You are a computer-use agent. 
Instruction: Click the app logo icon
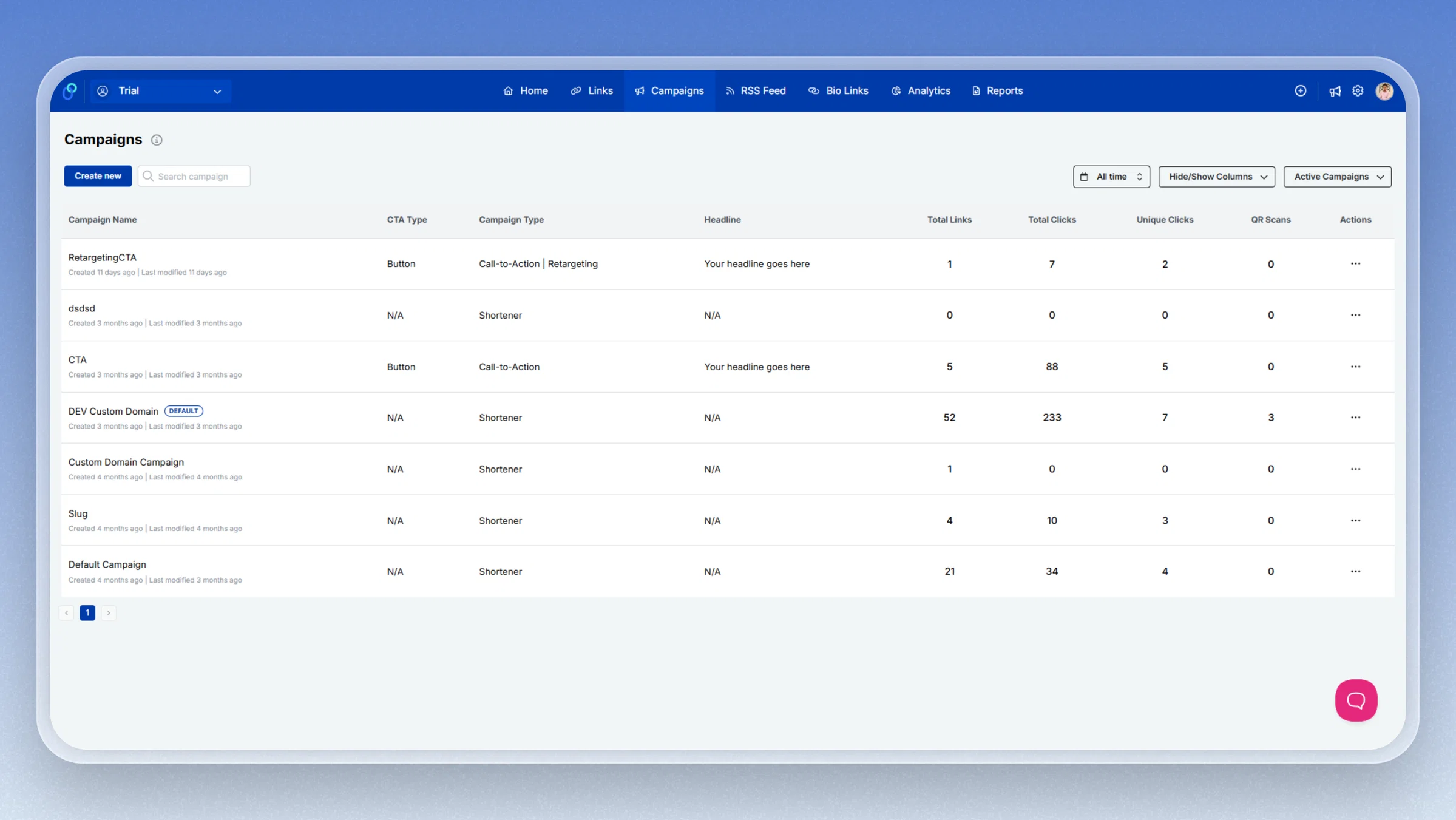pos(70,91)
